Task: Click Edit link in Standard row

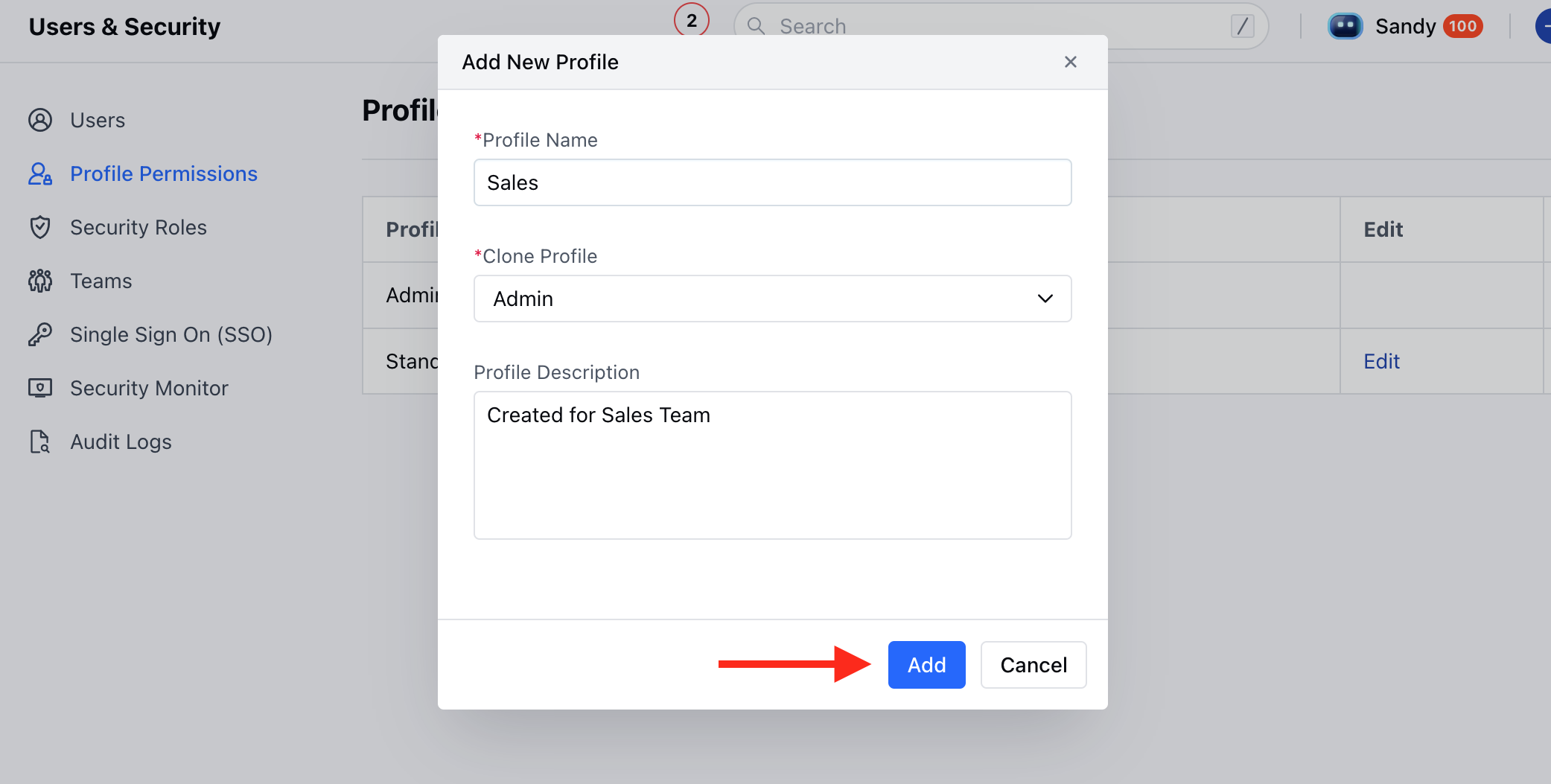Action: 1381,361
